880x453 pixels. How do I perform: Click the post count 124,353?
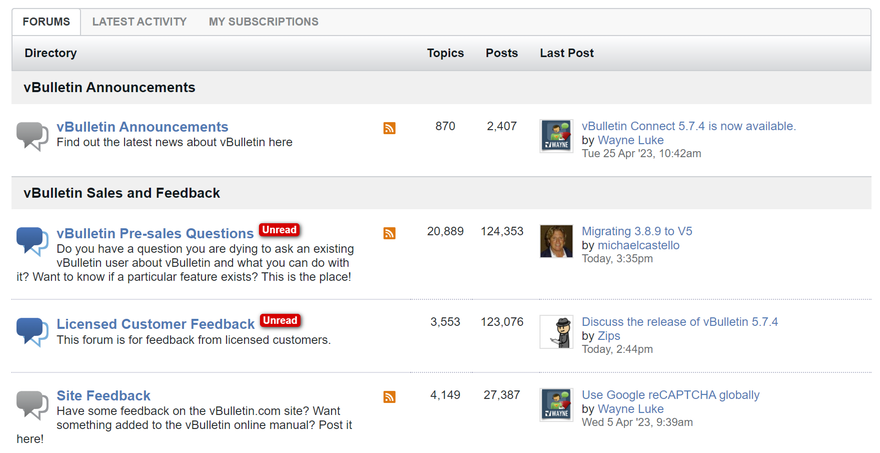[x=502, y=231]
